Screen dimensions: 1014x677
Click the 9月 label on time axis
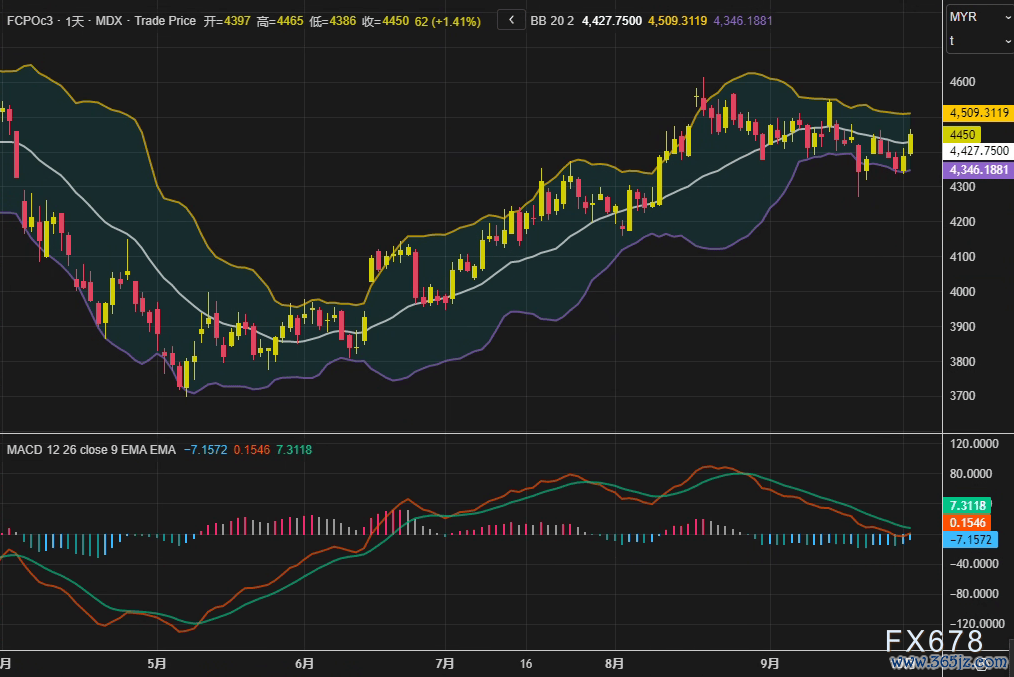coord(769,663)
